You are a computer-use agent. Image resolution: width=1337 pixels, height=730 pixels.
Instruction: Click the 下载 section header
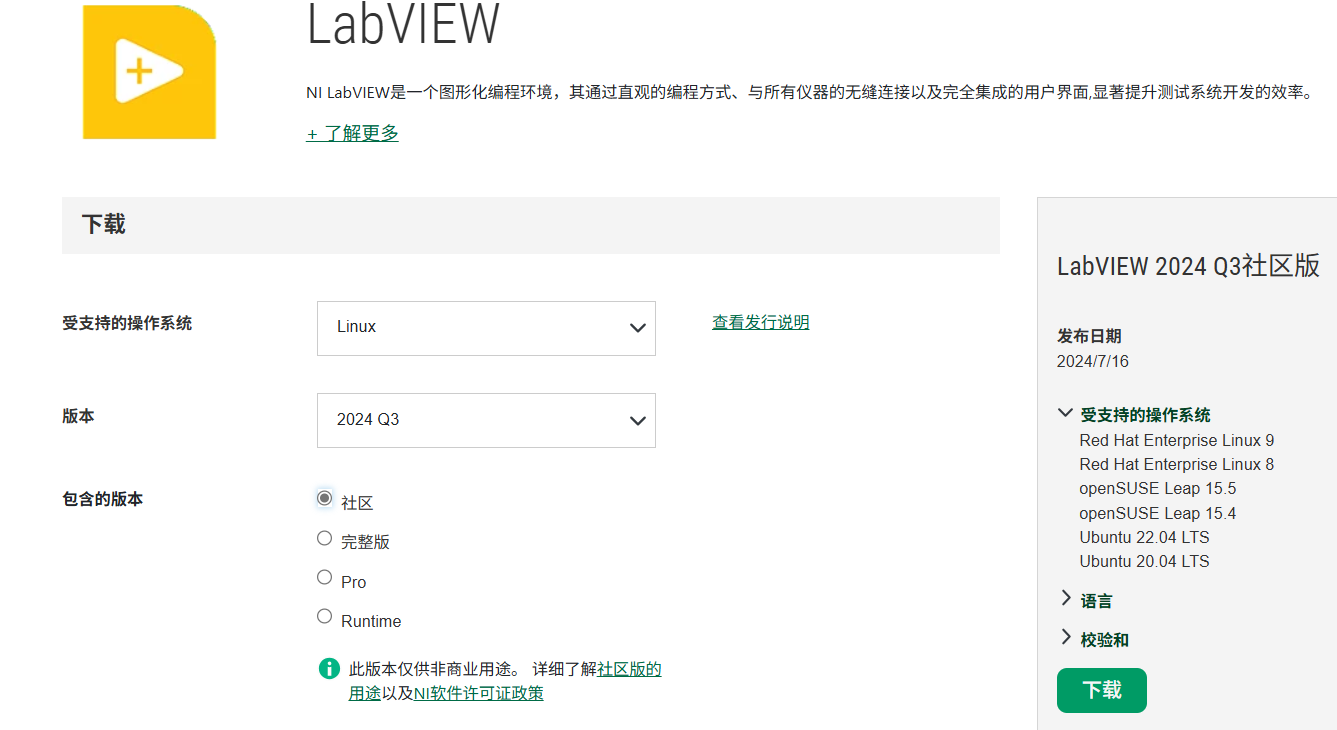tap(104, 224)
